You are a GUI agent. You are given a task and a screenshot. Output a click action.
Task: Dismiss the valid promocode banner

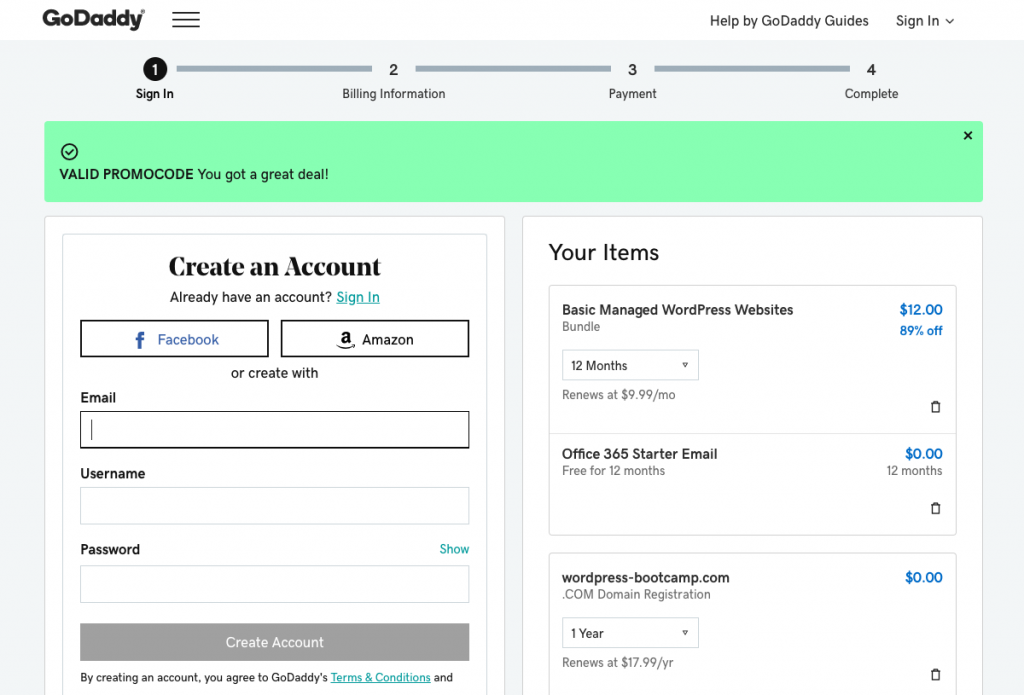968,135
